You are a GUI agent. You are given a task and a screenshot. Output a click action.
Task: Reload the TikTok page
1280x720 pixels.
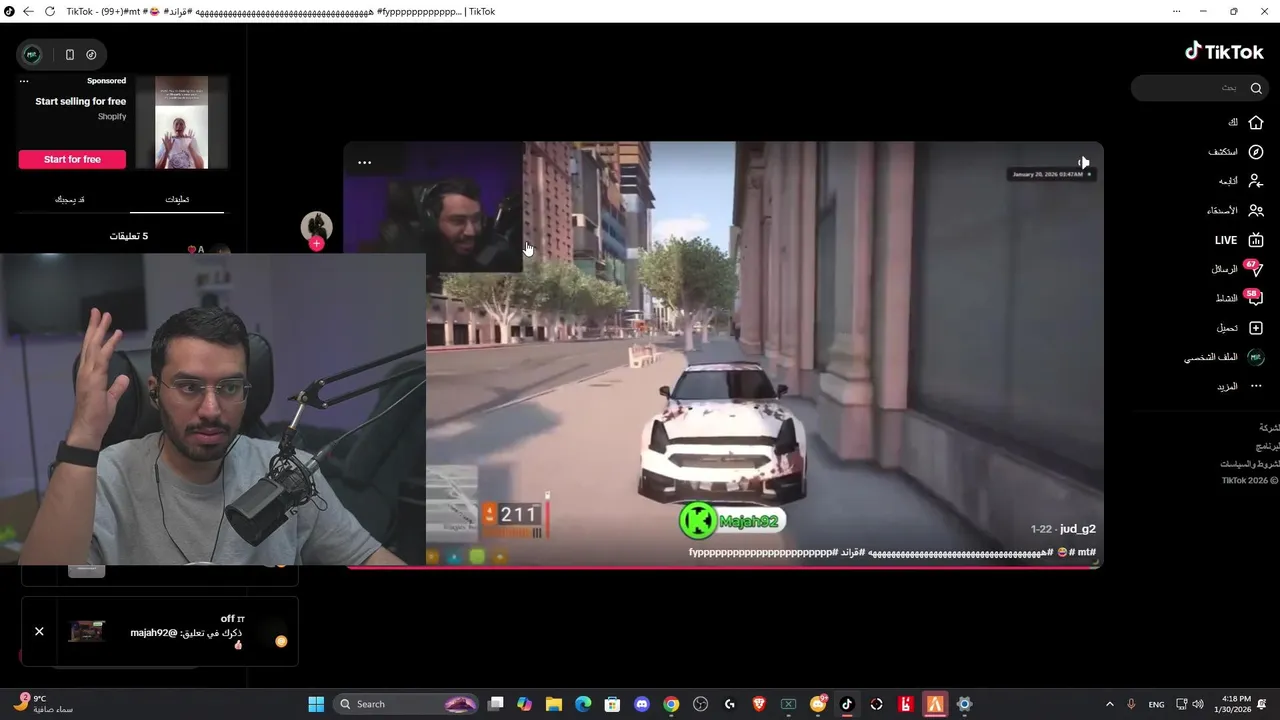pos(49,11)
